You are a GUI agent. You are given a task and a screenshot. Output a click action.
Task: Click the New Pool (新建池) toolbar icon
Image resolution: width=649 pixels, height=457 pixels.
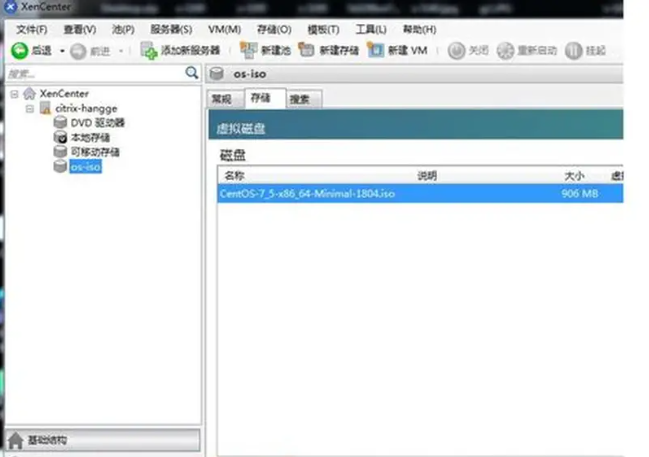[248, 50]
